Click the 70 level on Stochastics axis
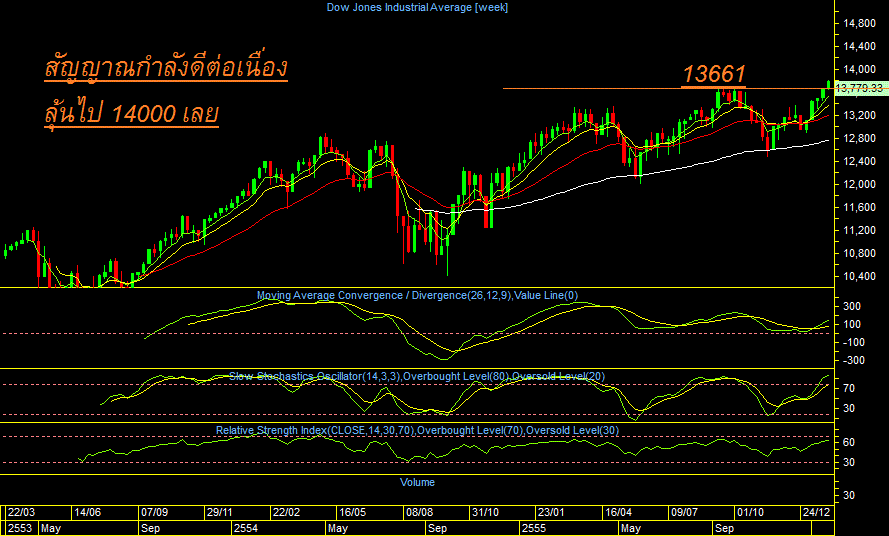Image resolution: width=889 pixels, height=536 pixels. [849, 389]
